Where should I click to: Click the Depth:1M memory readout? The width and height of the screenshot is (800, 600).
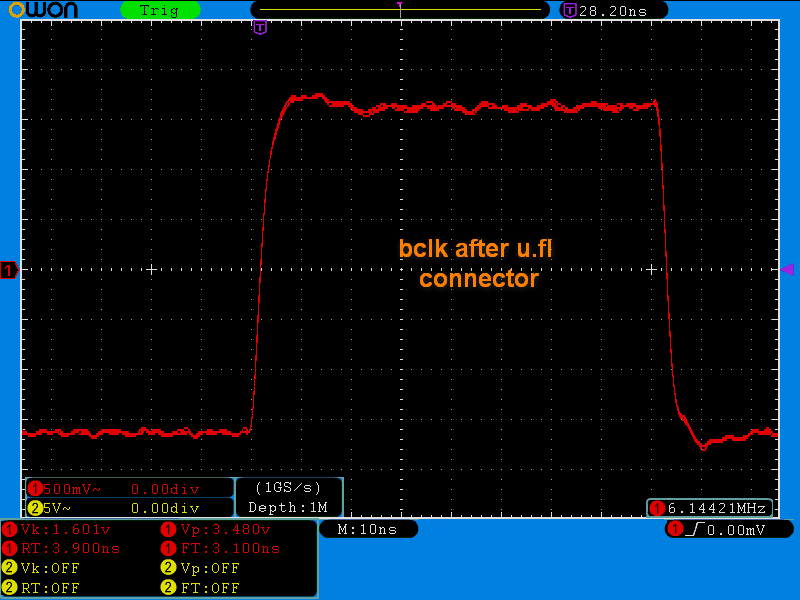[288, 507]
